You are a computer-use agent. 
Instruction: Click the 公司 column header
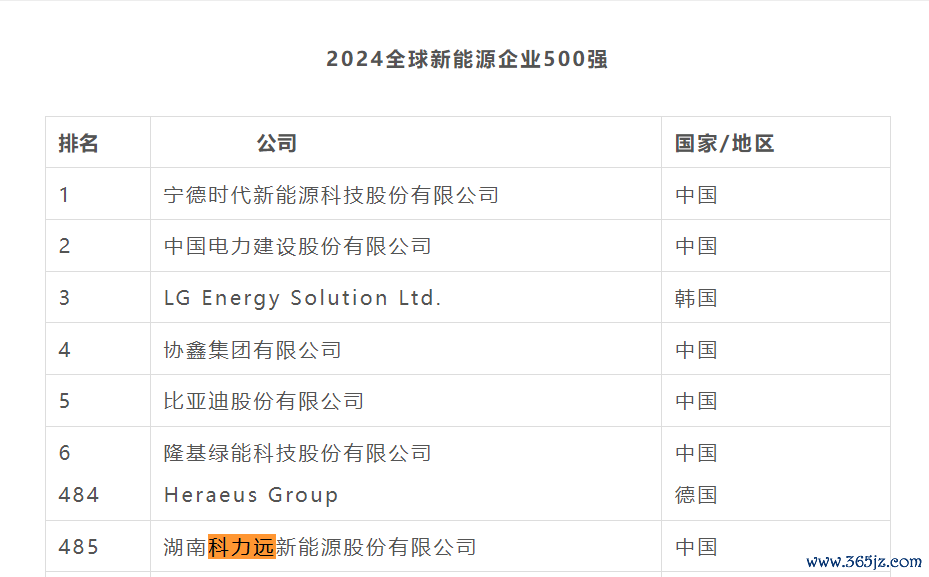[x=277, y=143]
